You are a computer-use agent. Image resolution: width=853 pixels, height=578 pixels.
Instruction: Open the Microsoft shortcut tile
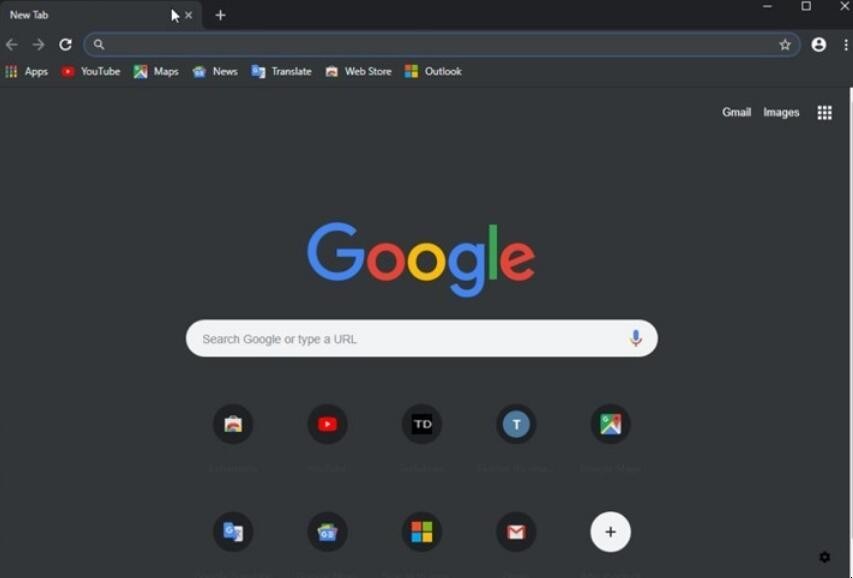tap(422, 532)
